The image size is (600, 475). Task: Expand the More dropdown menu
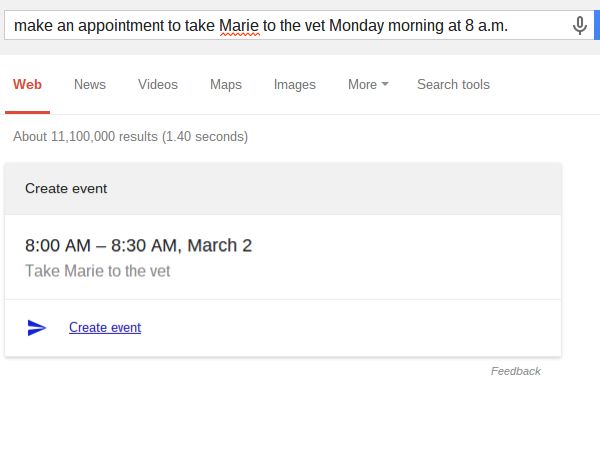368,85
